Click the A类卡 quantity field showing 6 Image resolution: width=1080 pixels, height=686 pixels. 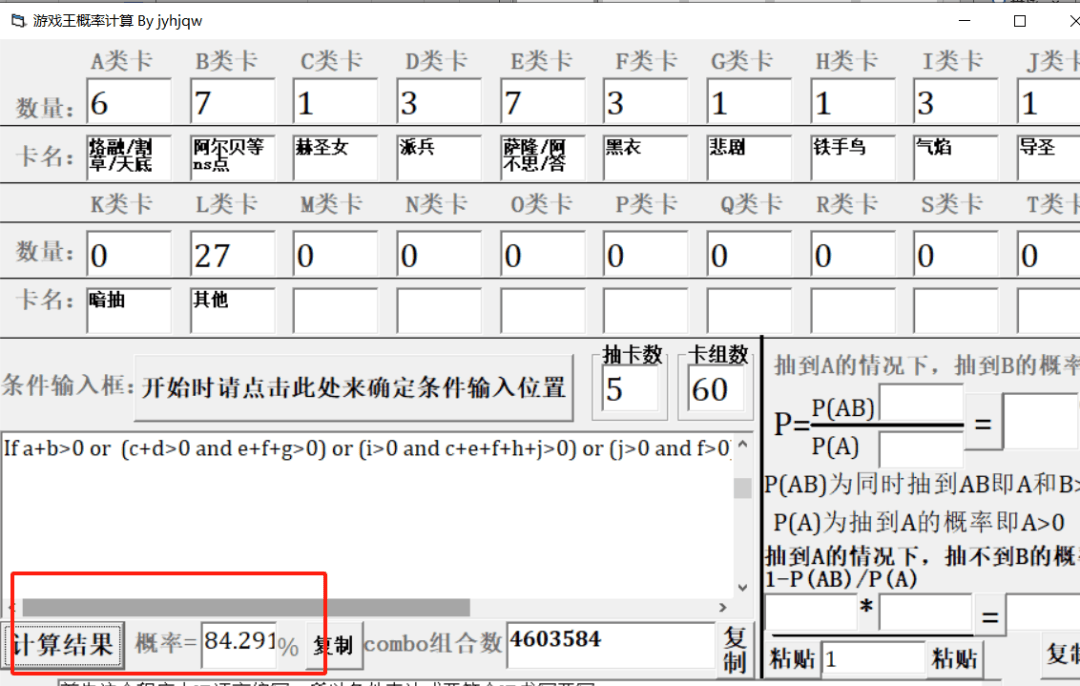128,103
